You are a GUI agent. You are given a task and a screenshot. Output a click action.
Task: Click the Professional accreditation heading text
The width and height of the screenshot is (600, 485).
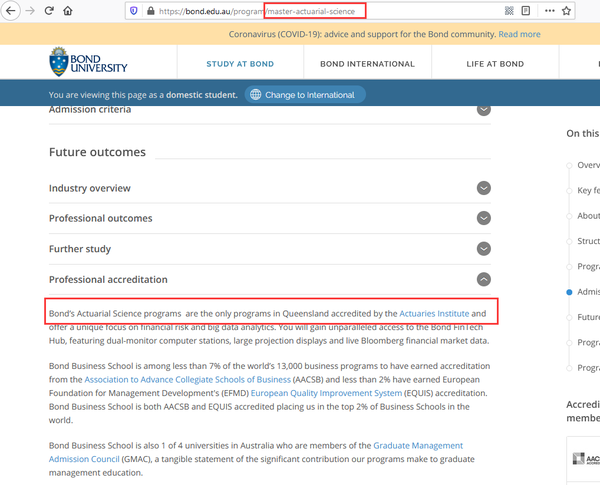[x=108, y=279]
